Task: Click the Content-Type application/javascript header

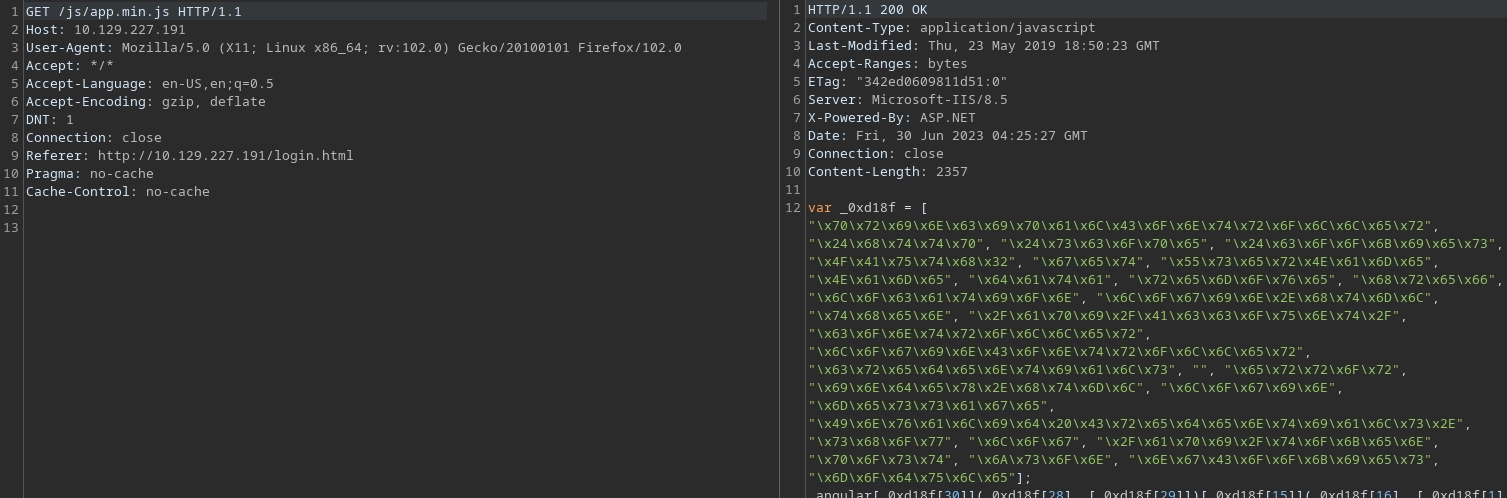Action: 951,28
